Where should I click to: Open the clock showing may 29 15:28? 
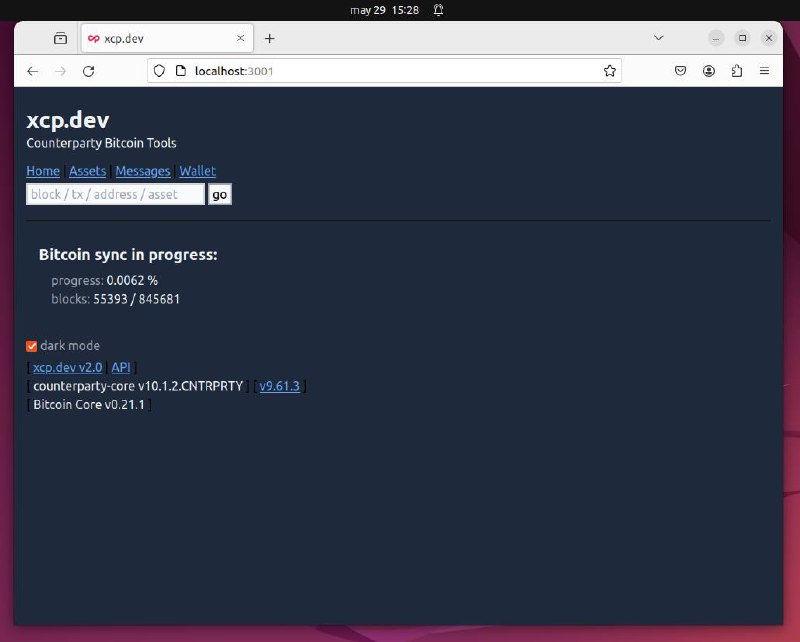pyautogui.click(x=384, y=10)
